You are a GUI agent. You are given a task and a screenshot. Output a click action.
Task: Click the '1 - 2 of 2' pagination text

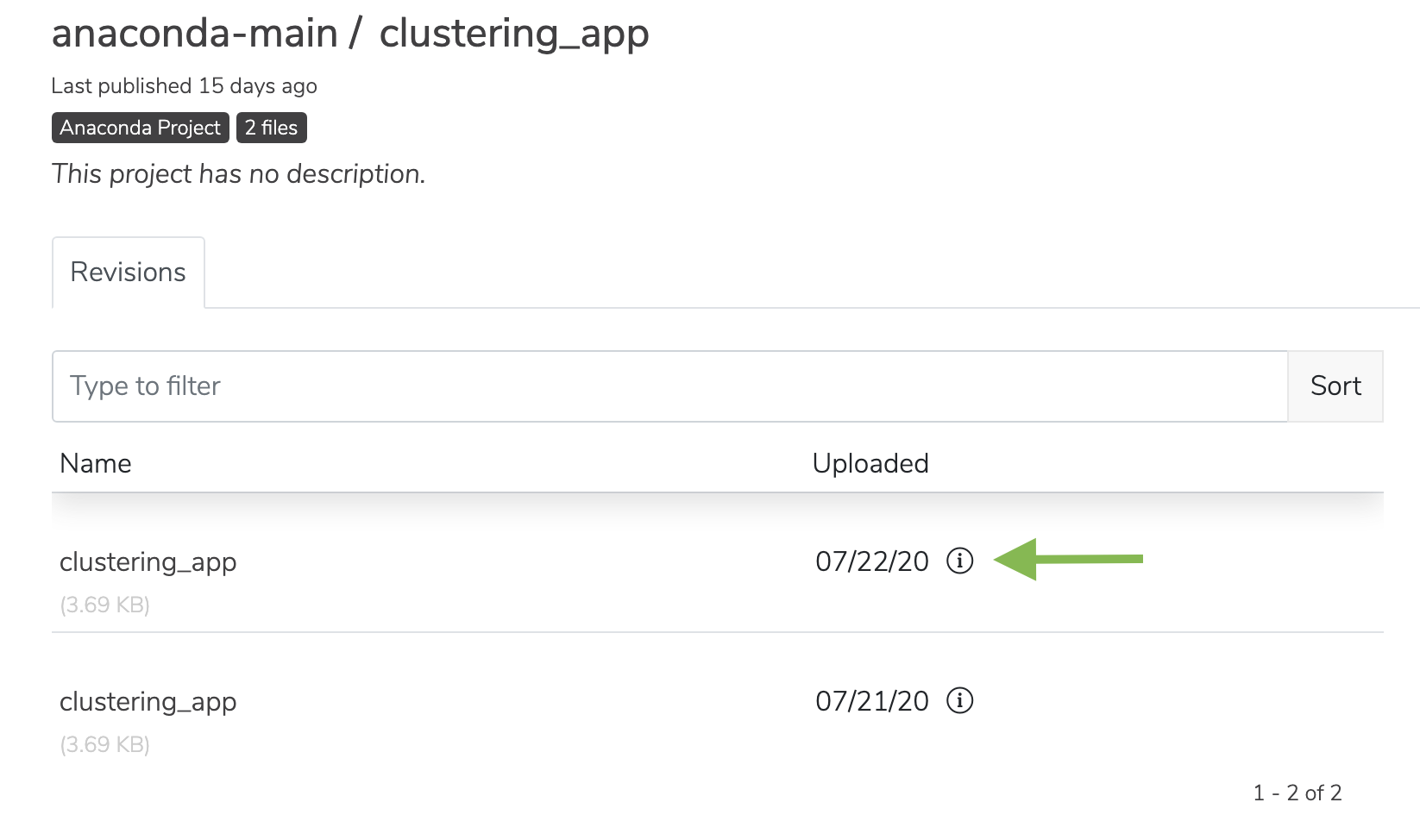(x=1297, y=793)
